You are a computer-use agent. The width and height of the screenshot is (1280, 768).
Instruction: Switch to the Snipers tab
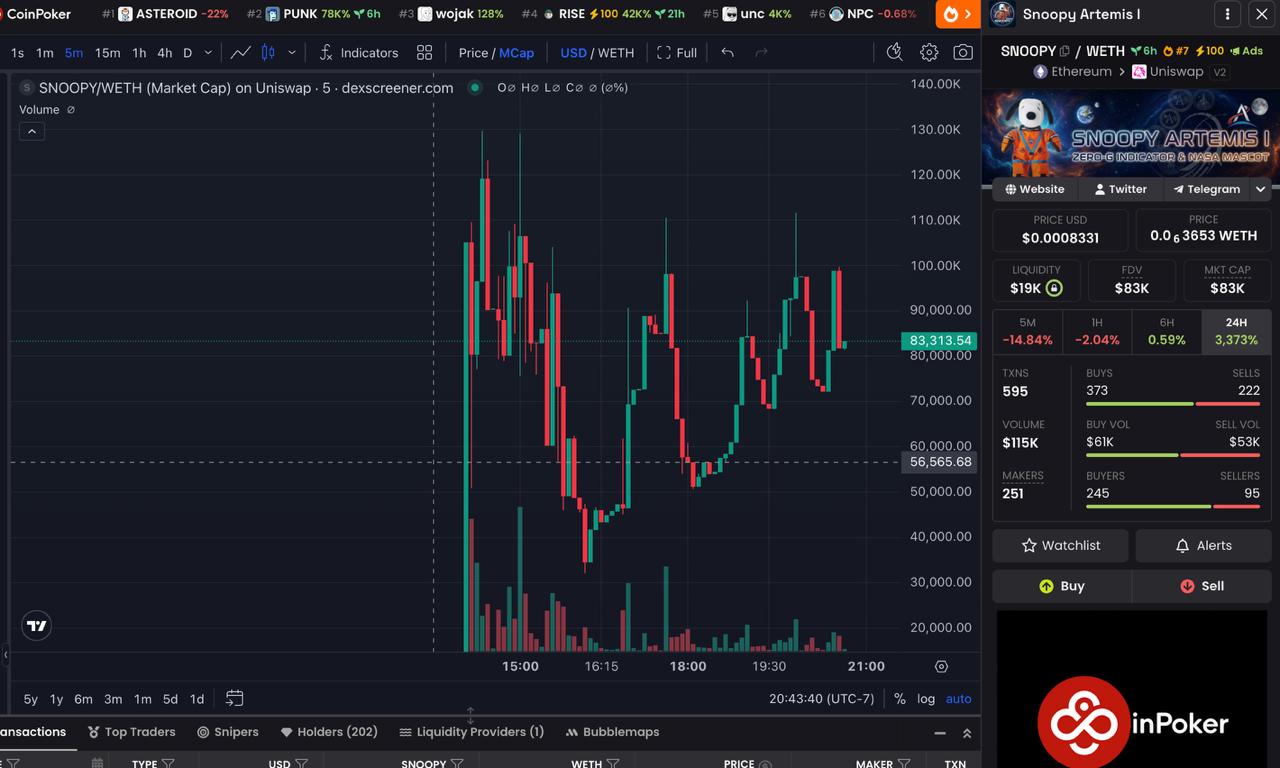(x=228, y=732)
